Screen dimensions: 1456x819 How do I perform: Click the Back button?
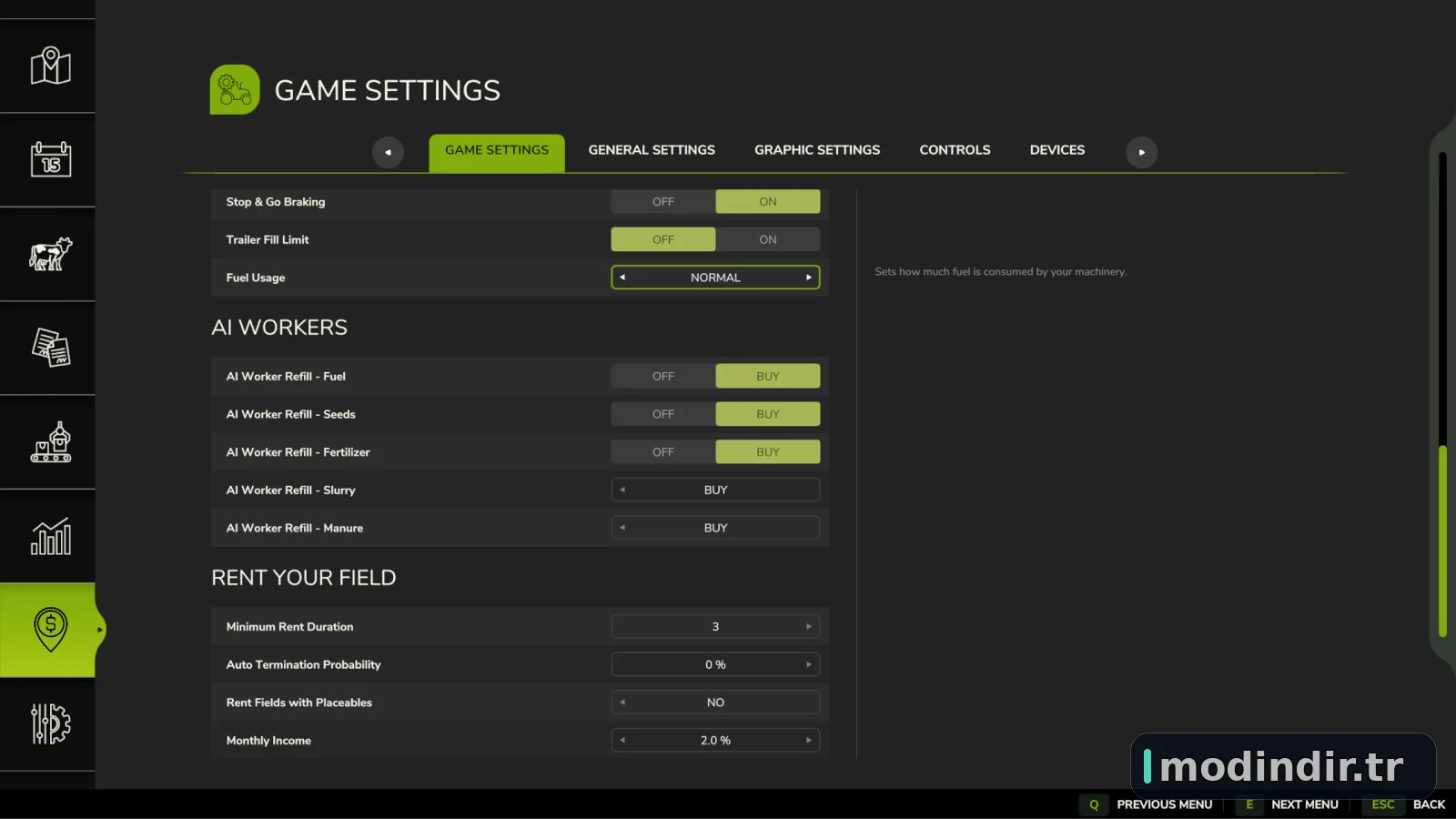coord(1429,804)
